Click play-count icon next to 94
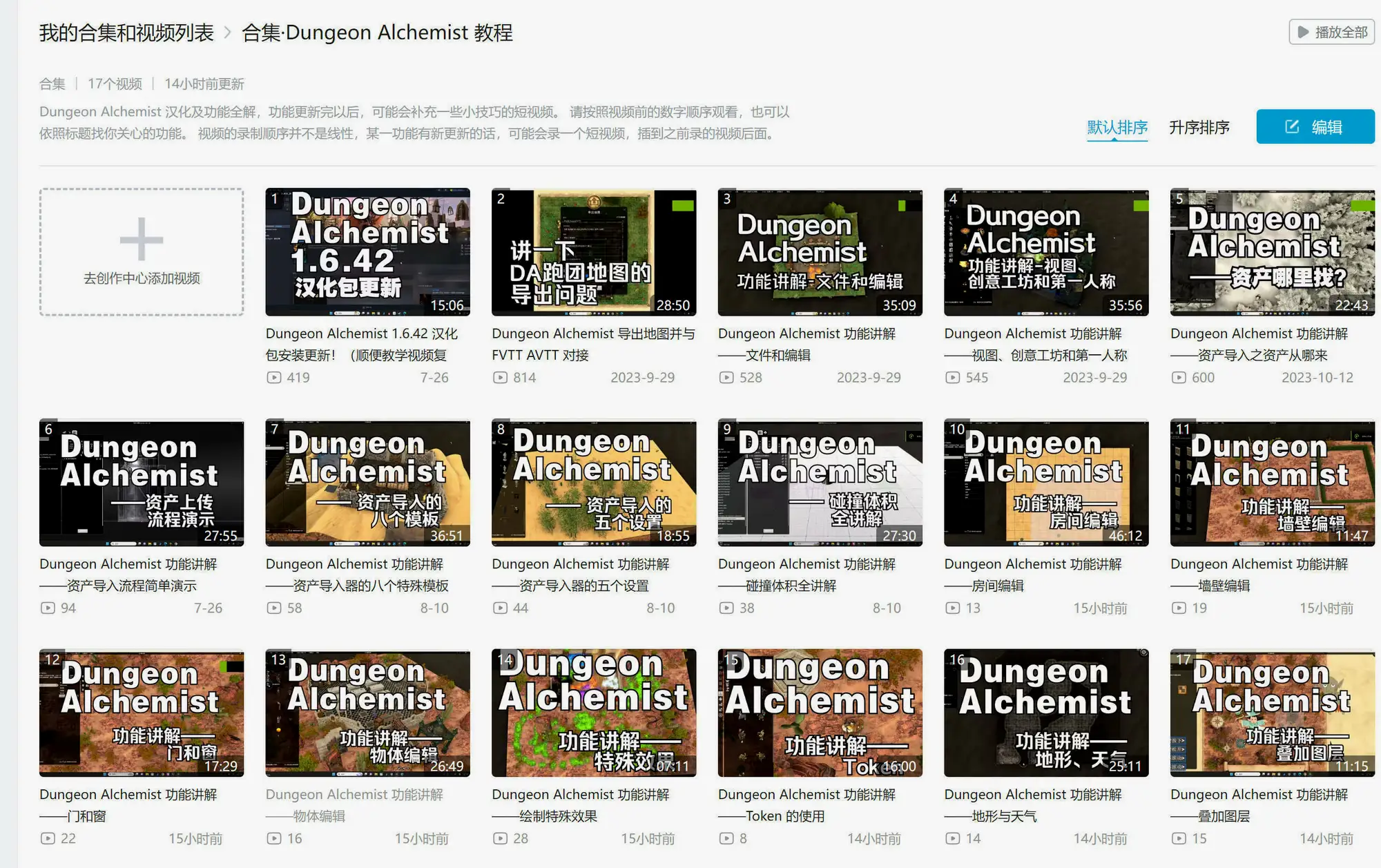 click(48, 608)
